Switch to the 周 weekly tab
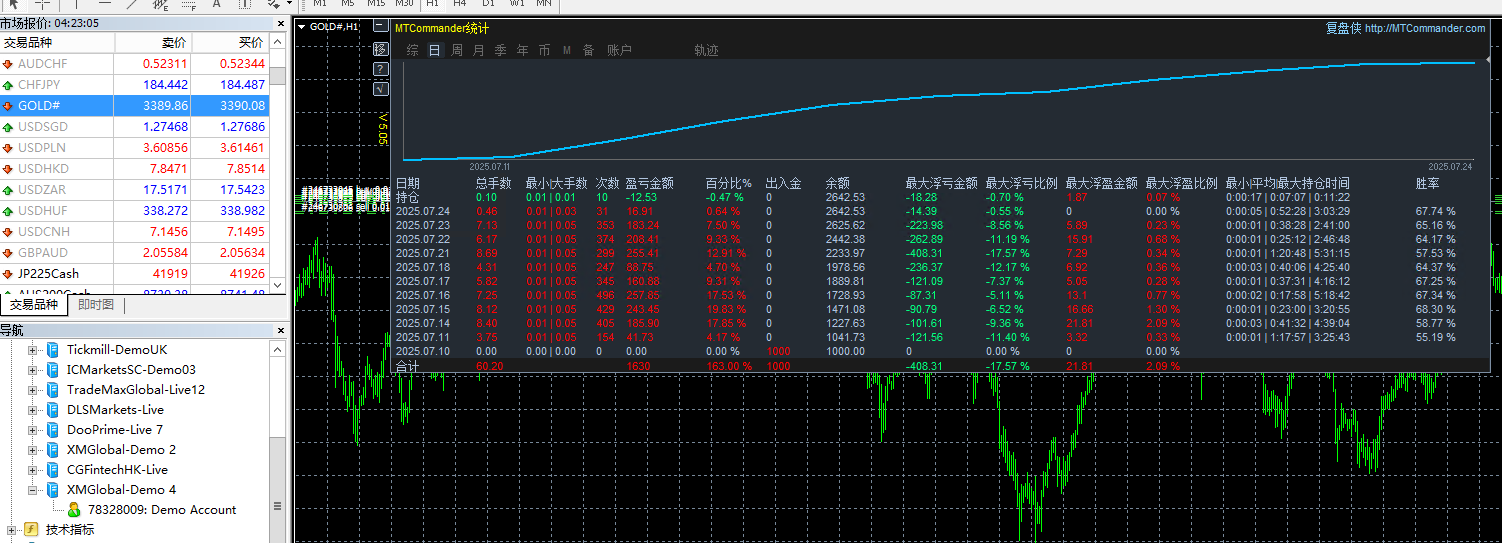This screenshot has height=543, width=1502. [x=457, y=50]
